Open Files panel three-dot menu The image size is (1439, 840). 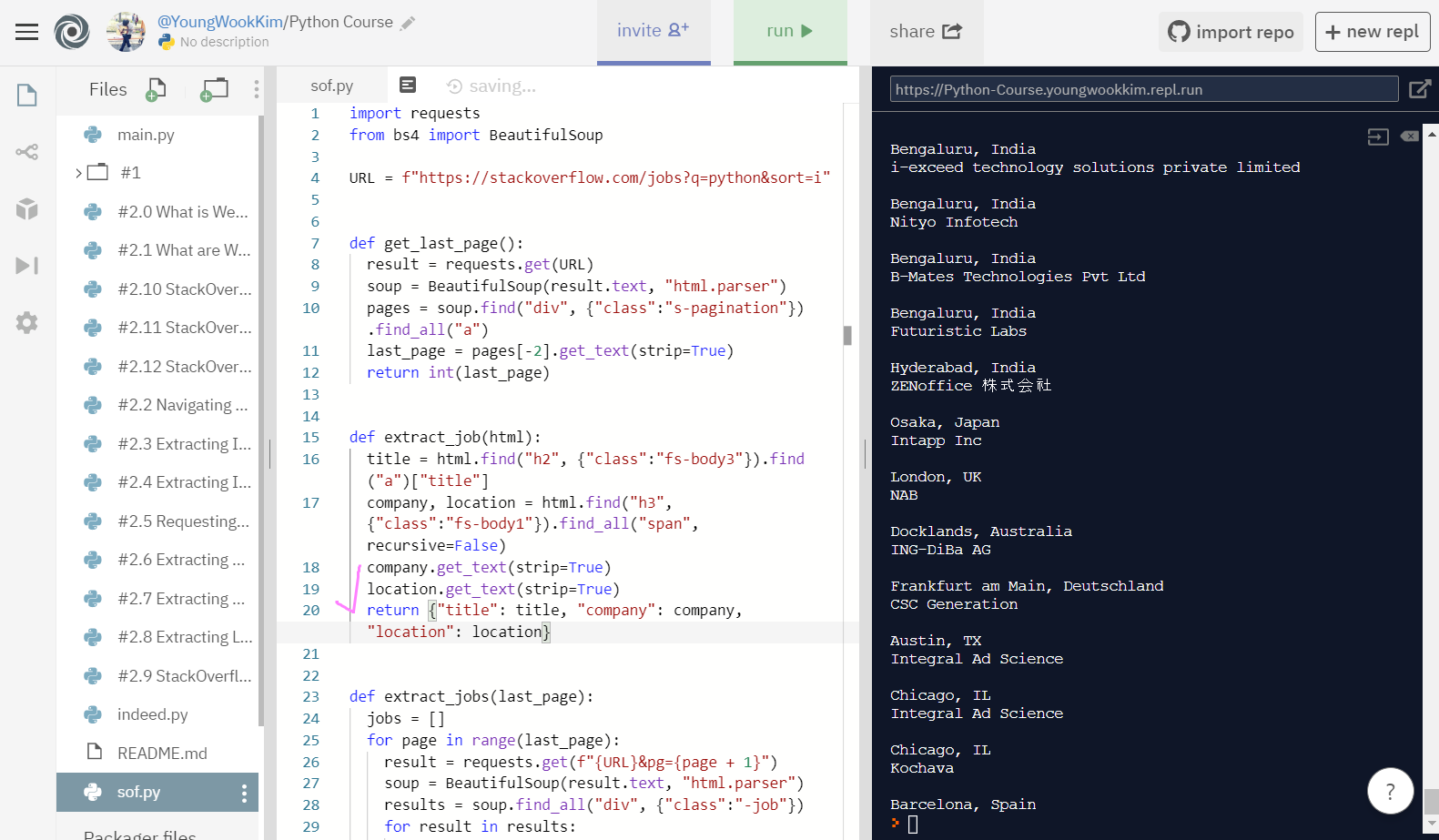(x=257, y=89)
